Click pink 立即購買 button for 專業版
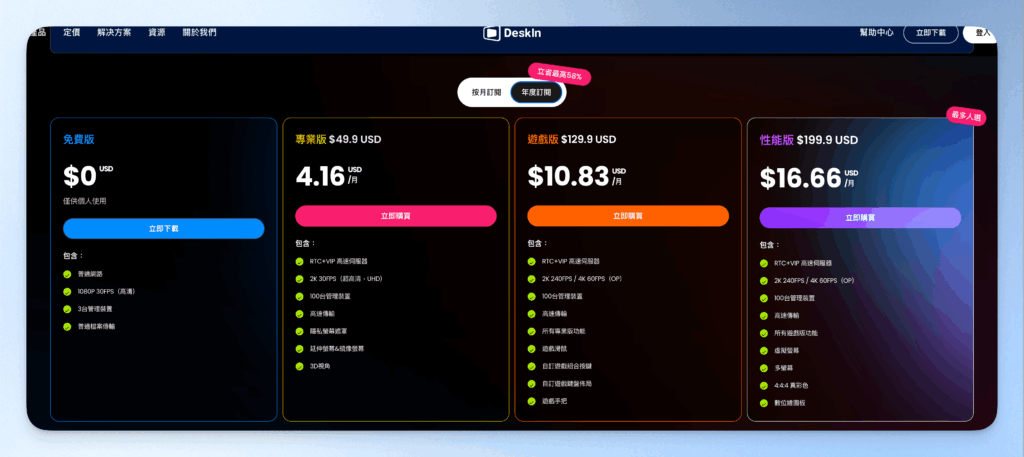This screenshot has height=457, width=1024. pos(396,216)
